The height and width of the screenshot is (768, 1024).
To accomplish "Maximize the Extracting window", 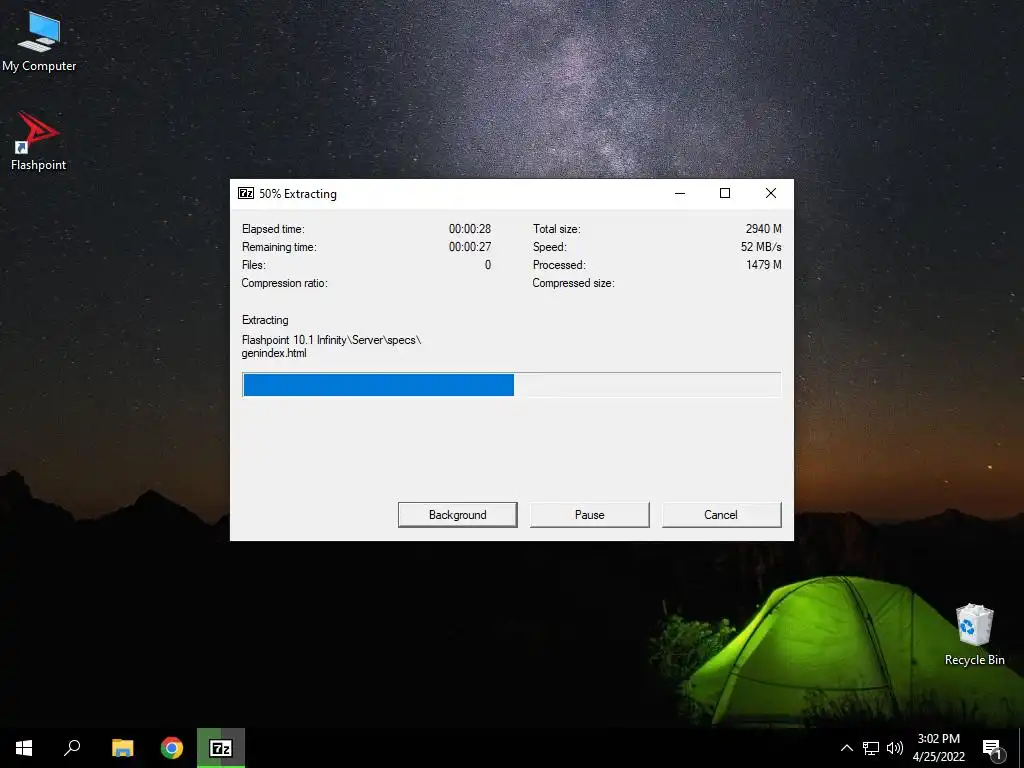I will coord(725,193).
